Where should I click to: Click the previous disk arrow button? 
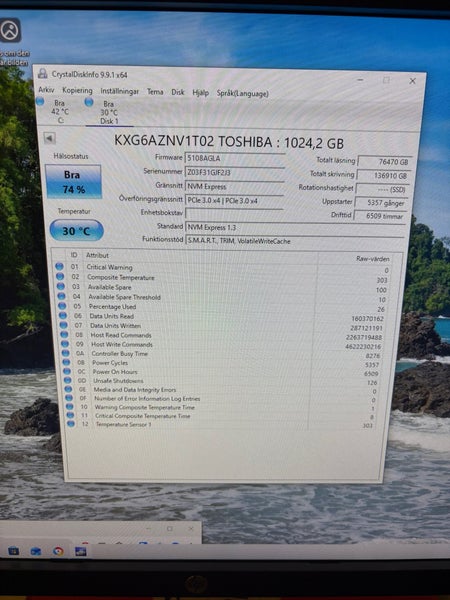click(x=49, y=138)
